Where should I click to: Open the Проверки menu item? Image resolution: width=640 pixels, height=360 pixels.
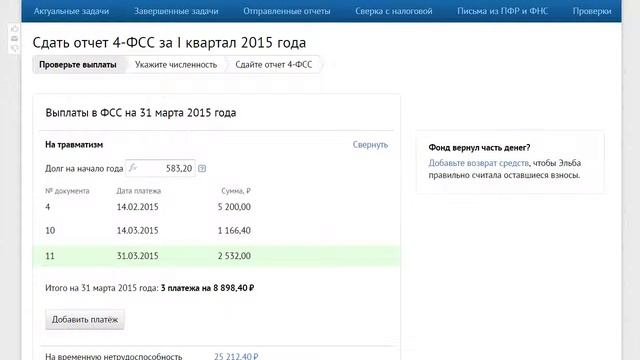(x=592, y=11)
